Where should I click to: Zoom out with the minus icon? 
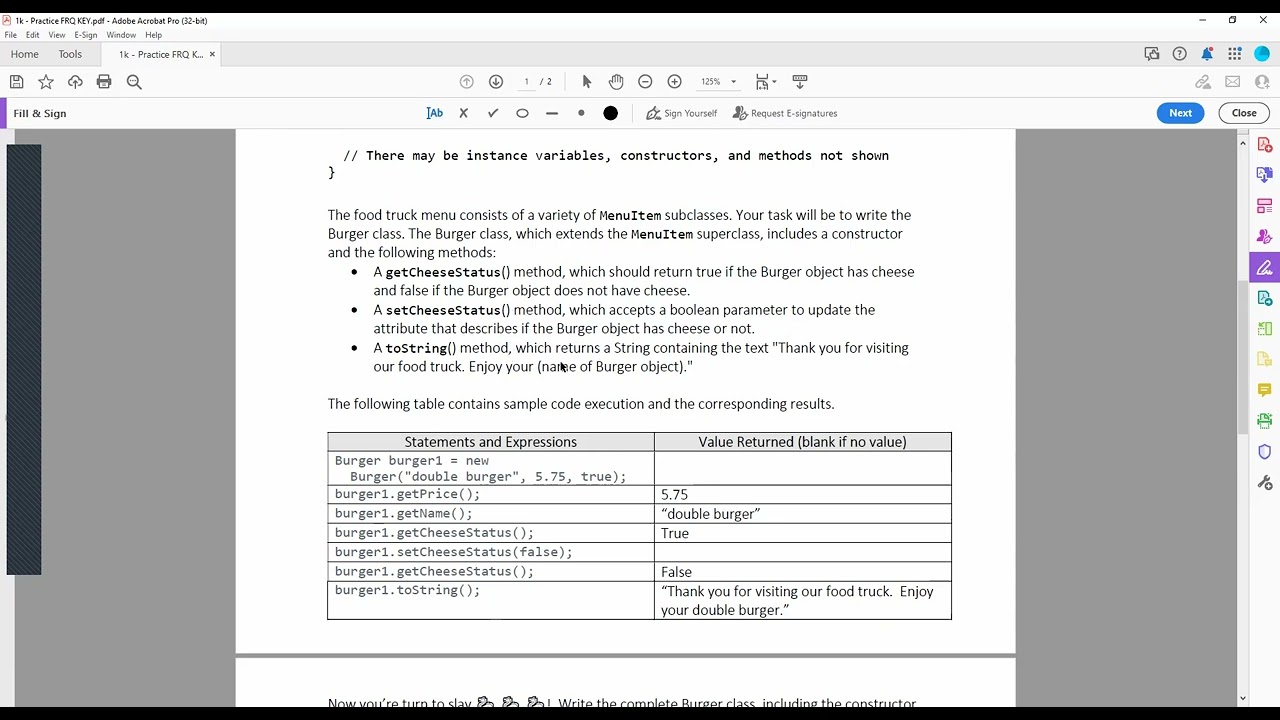tap(645, 82)
